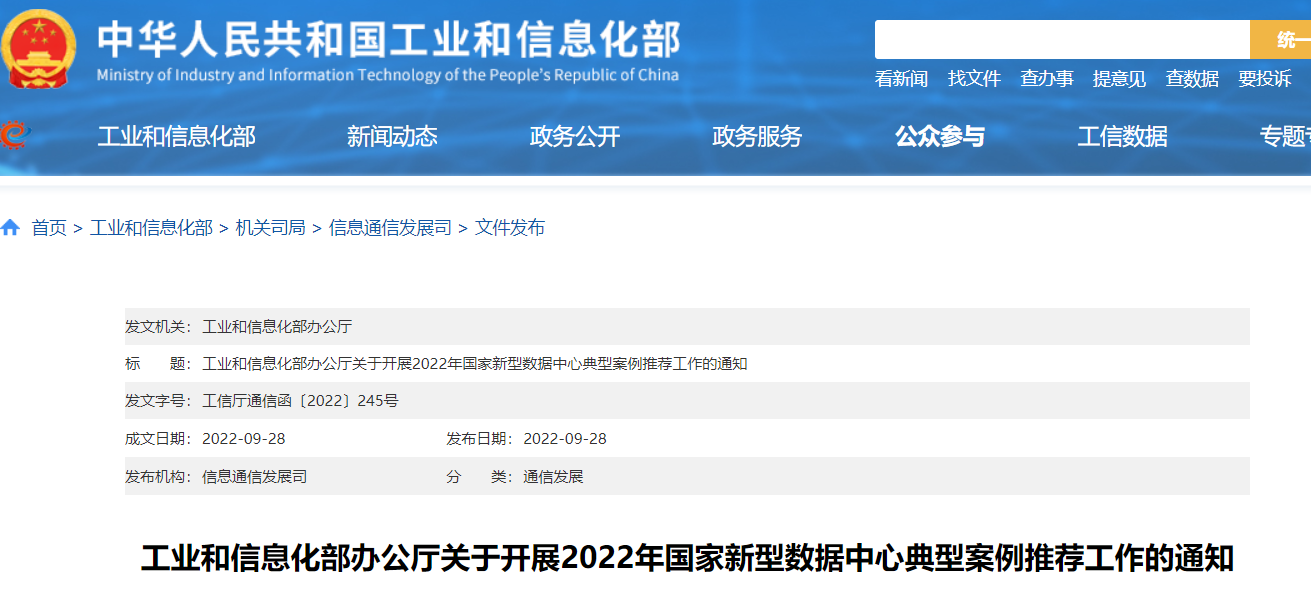Screen dimensions: 1311x599
Task: Click the red gear icon beside navigation
Action: 14,135
